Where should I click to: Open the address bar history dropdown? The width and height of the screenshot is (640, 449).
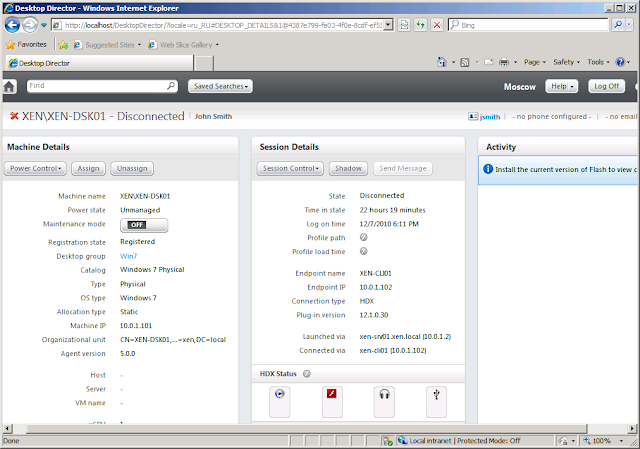(389, 25)
